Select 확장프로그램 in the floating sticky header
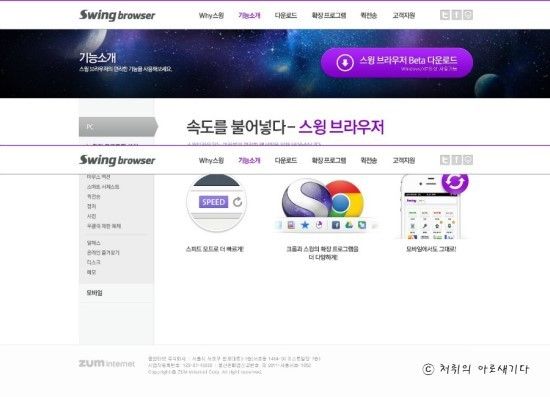 (x=329, y=161)
